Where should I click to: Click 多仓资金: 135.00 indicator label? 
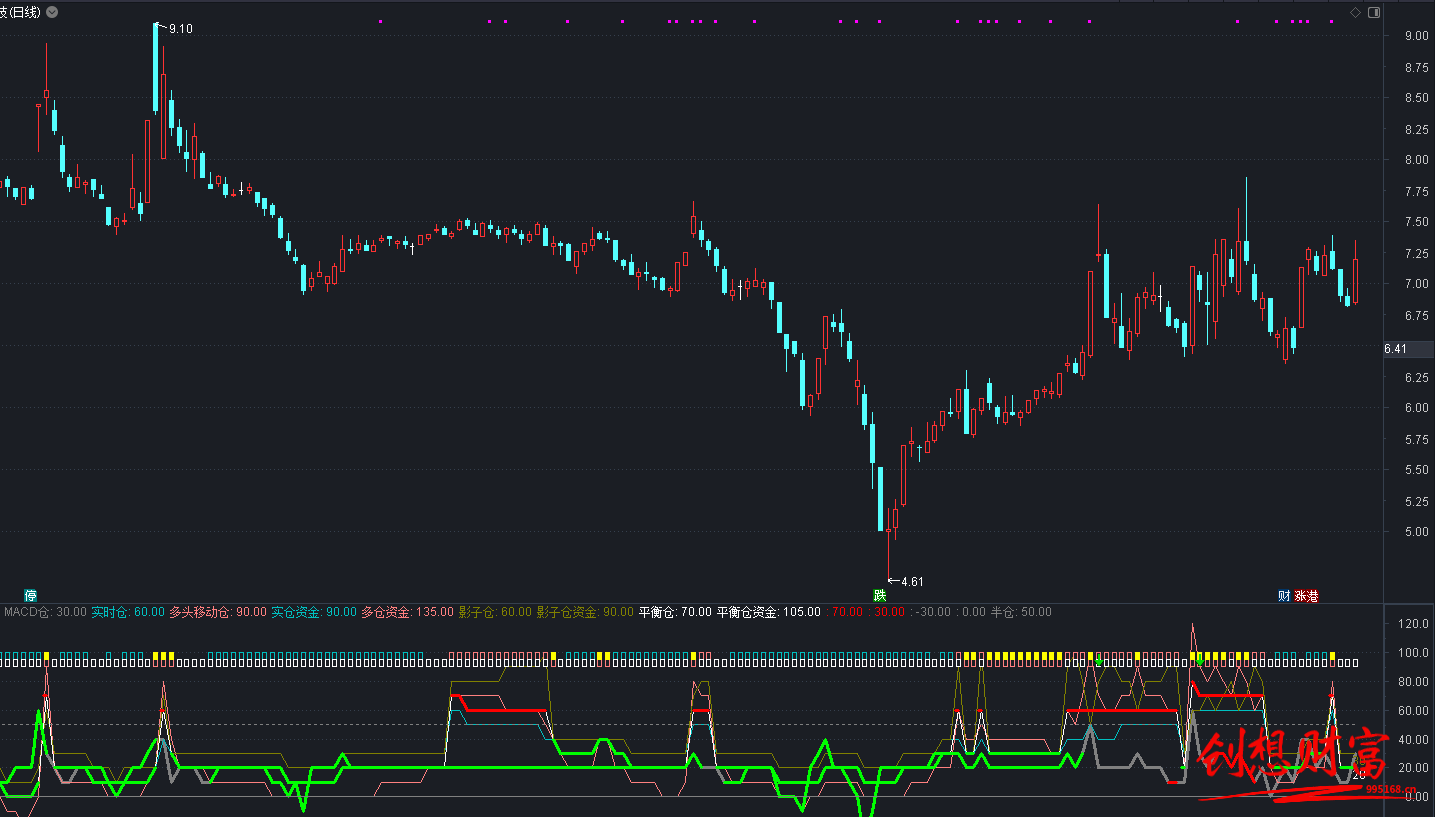point(407,611)
